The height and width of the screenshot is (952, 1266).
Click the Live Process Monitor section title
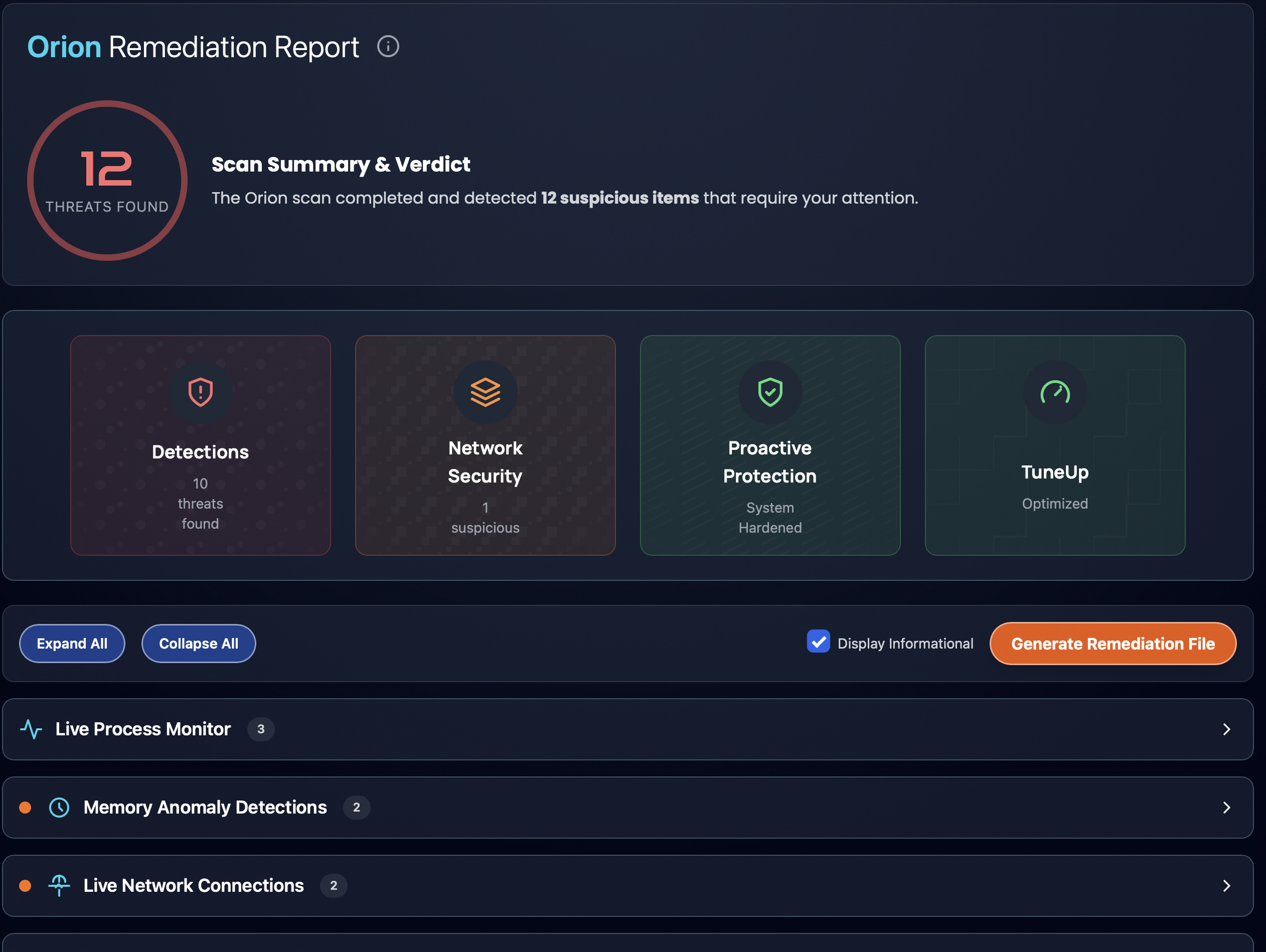[x=143, y=729]
